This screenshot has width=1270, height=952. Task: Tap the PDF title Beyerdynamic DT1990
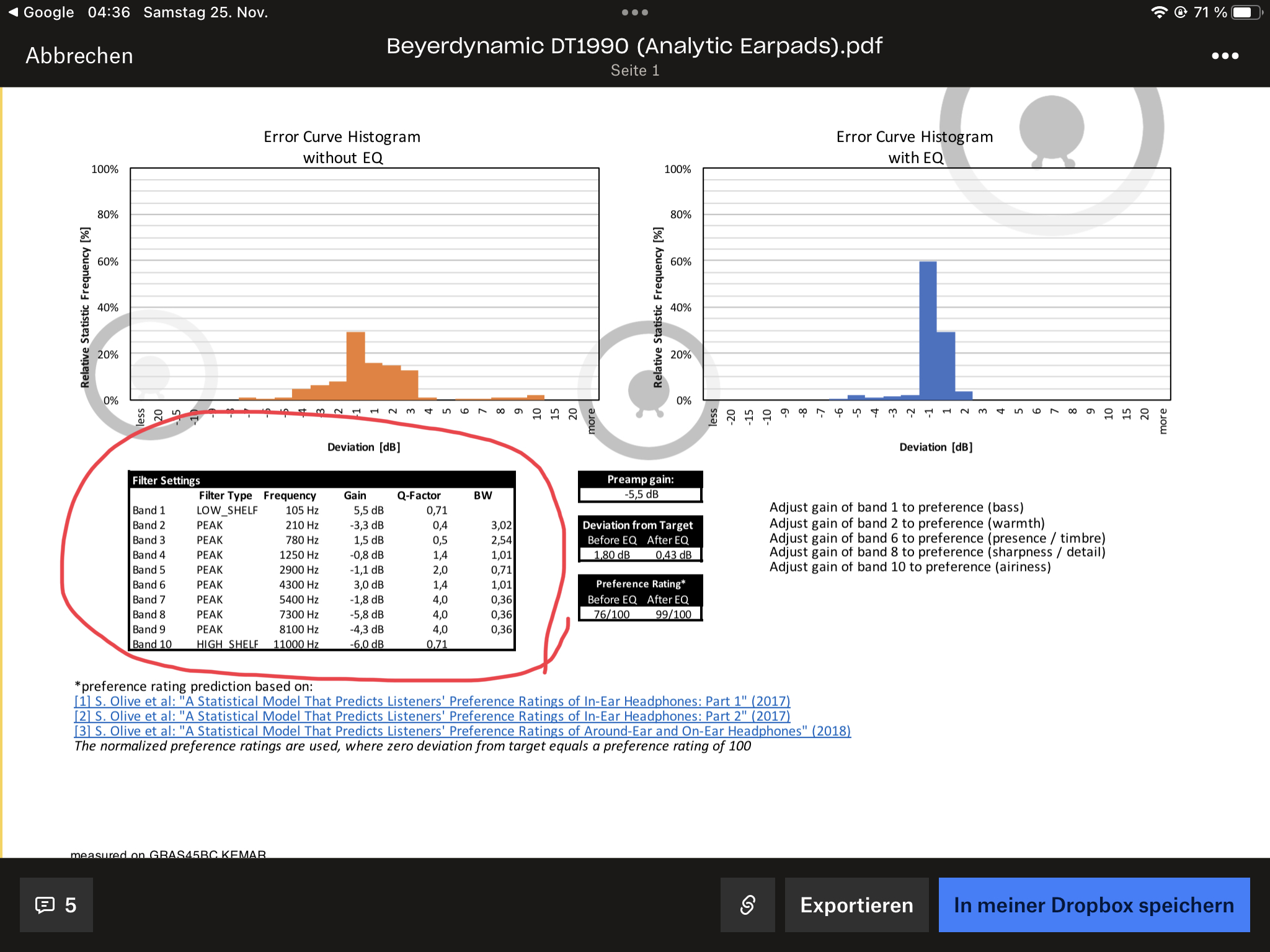coord(634,46)
